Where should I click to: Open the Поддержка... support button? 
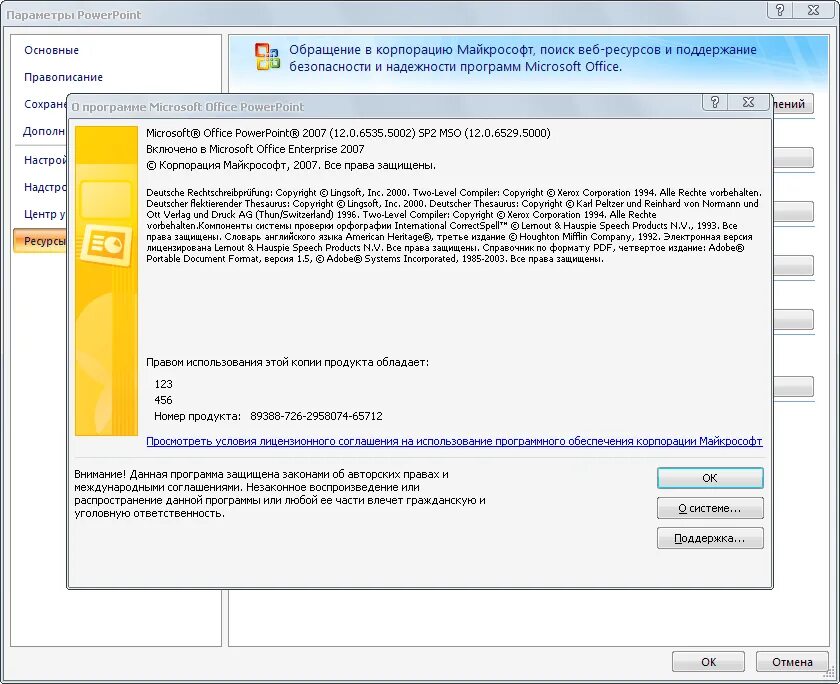710,538
